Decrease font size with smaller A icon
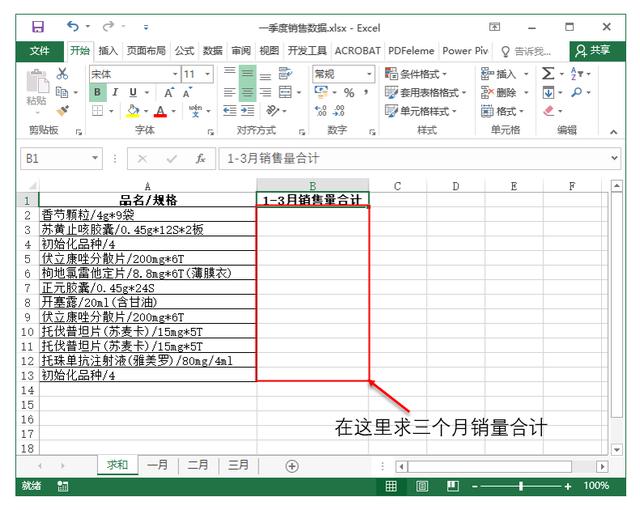This screenshot has width=640, height=510. (187, 93)
